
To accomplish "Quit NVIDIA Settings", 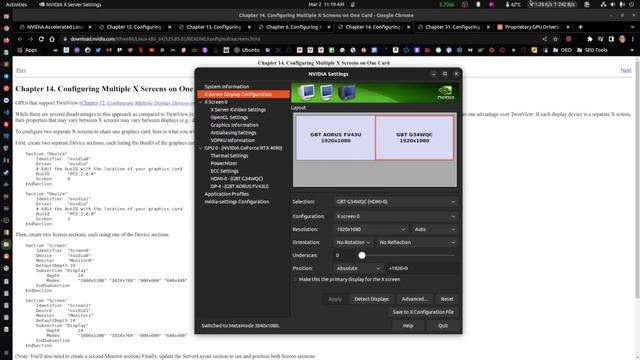I will coord(443,326).
